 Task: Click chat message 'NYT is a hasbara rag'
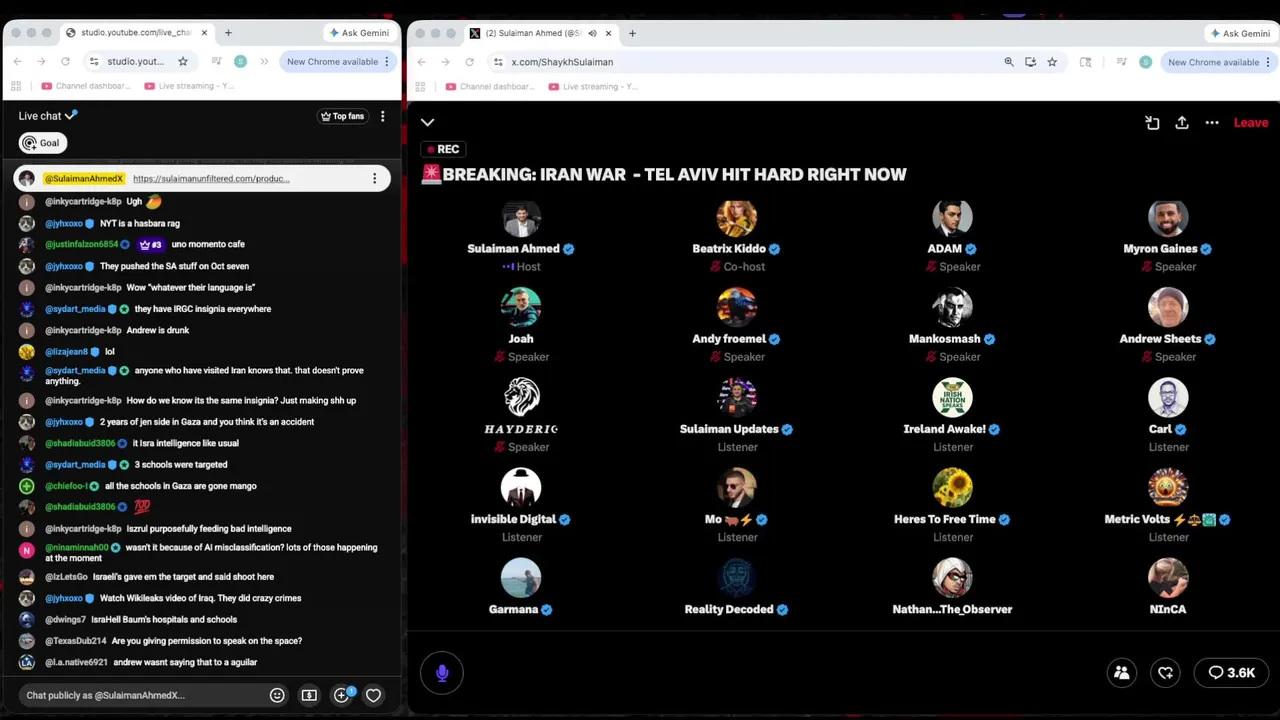[x=140, y=223]
